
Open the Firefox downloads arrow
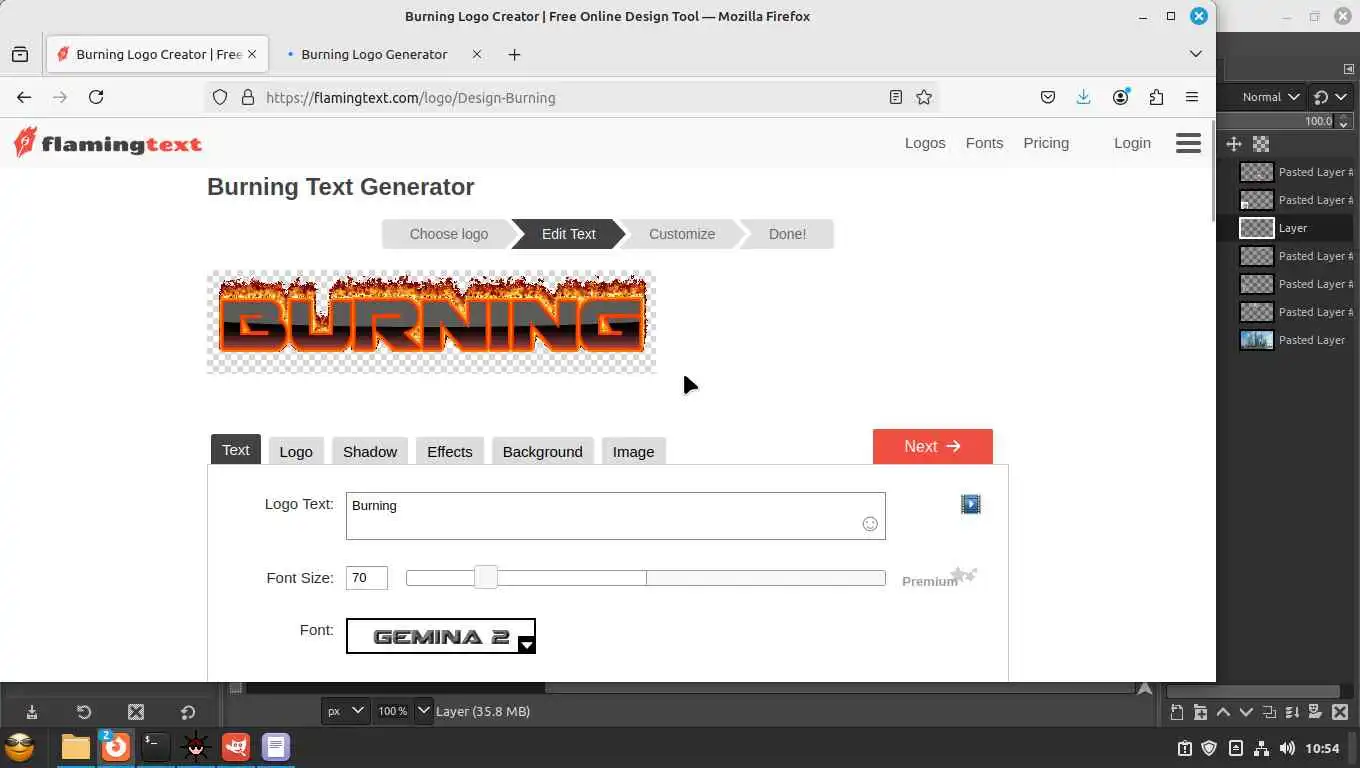(1083, 97)
